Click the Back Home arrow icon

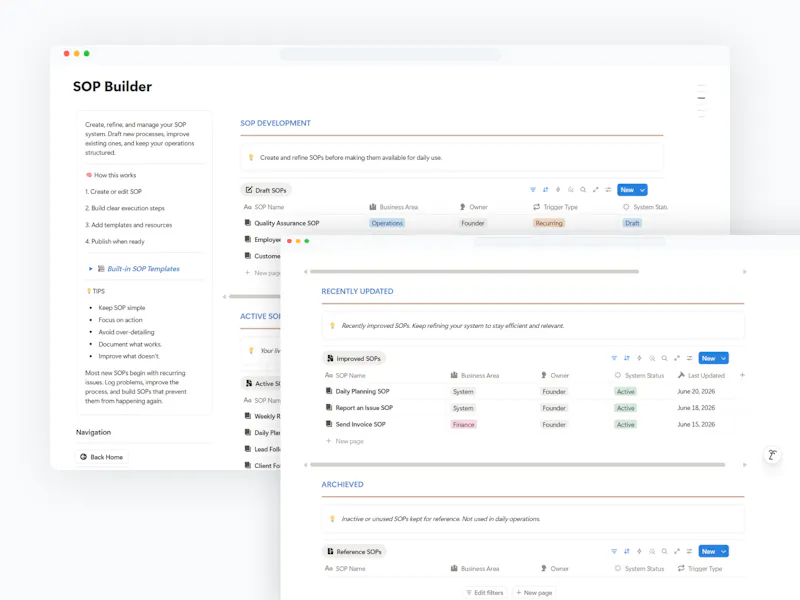click(83, 457)
